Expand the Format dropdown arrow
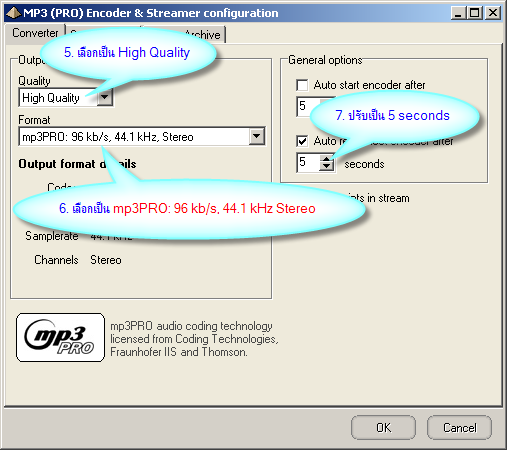The height and width of the screenshot is (450, 507). pos(257,136)
